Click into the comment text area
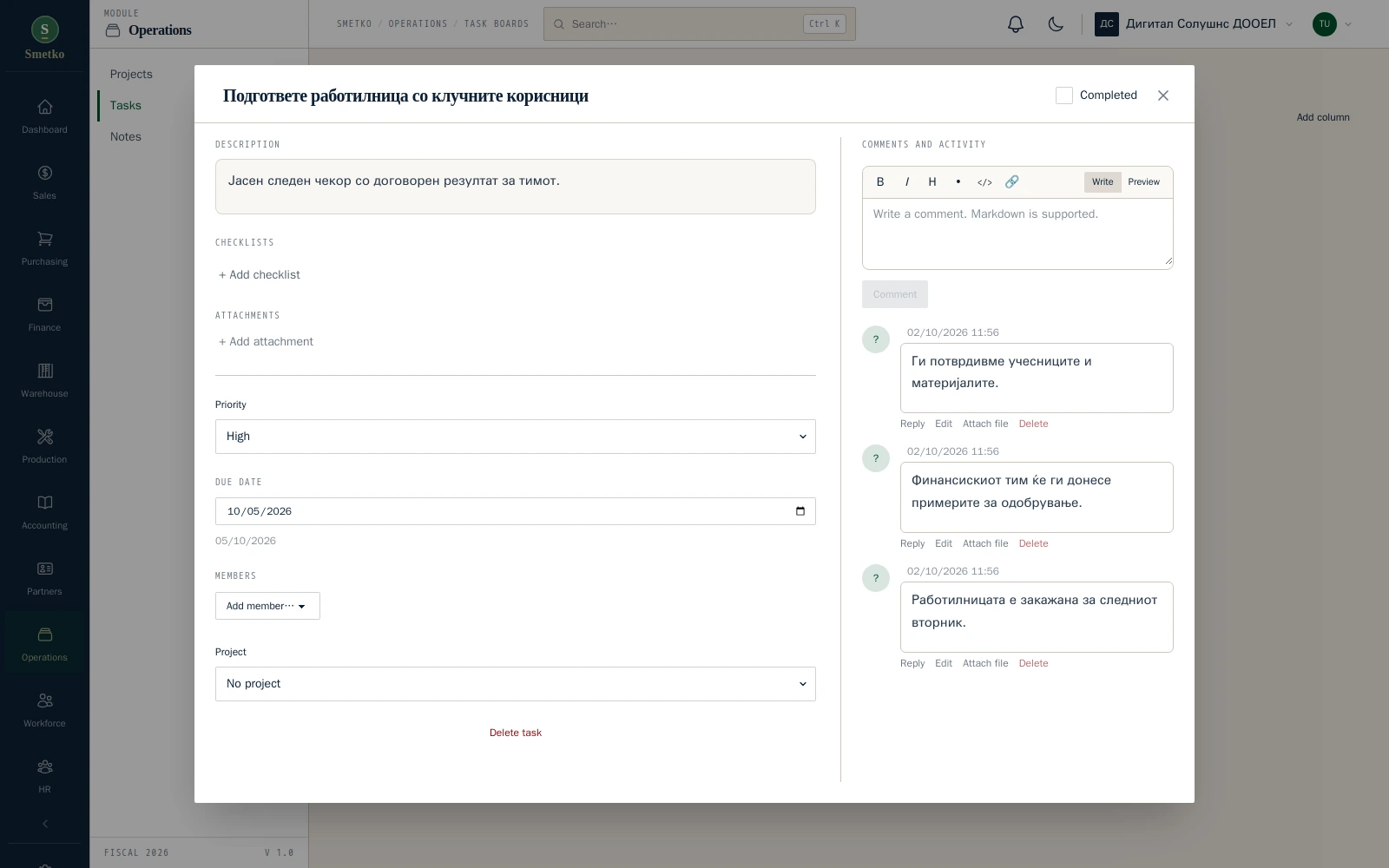 tap(1017, 233)
